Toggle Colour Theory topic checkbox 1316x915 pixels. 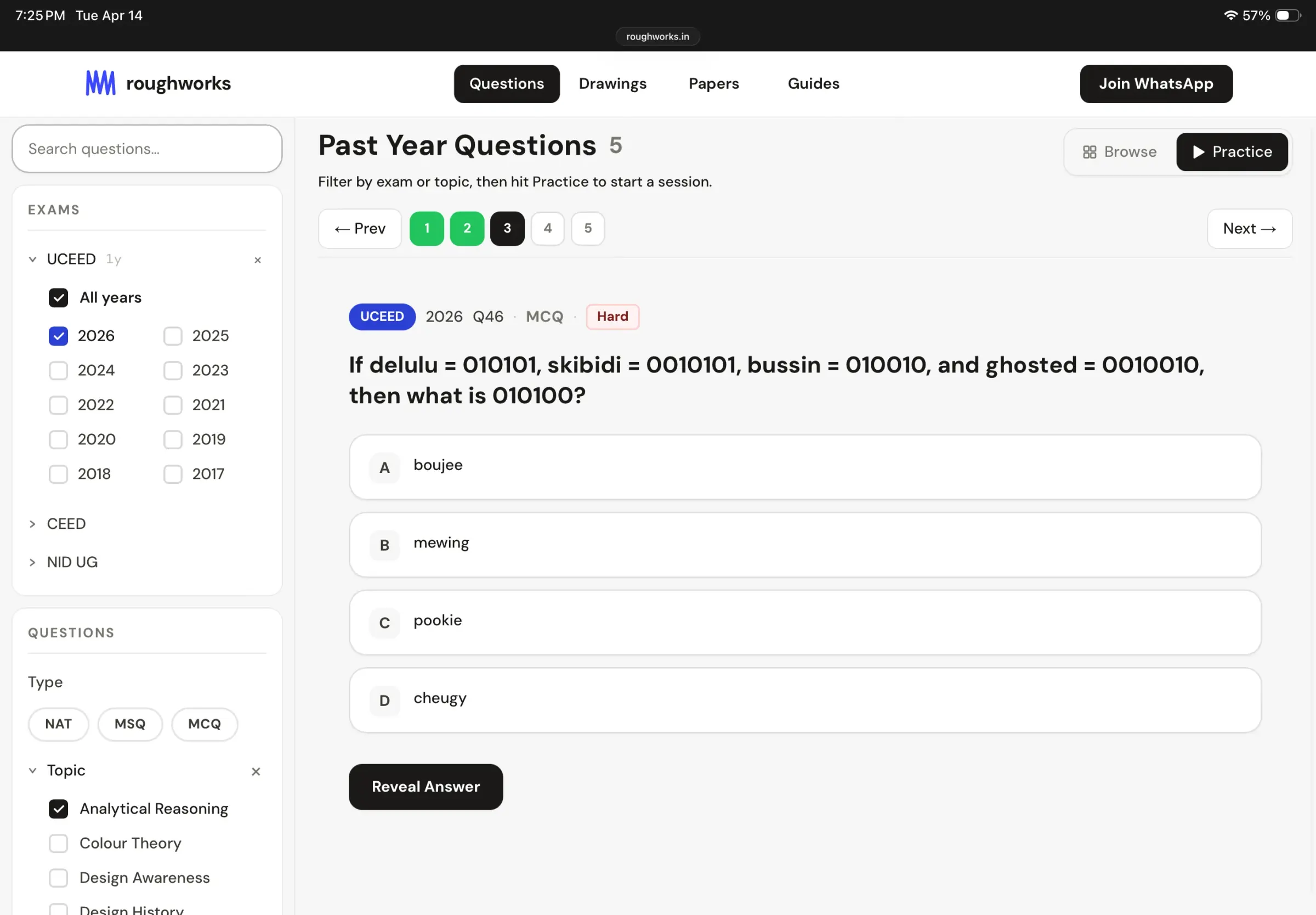pyautogui.click(x=59, y=843)
